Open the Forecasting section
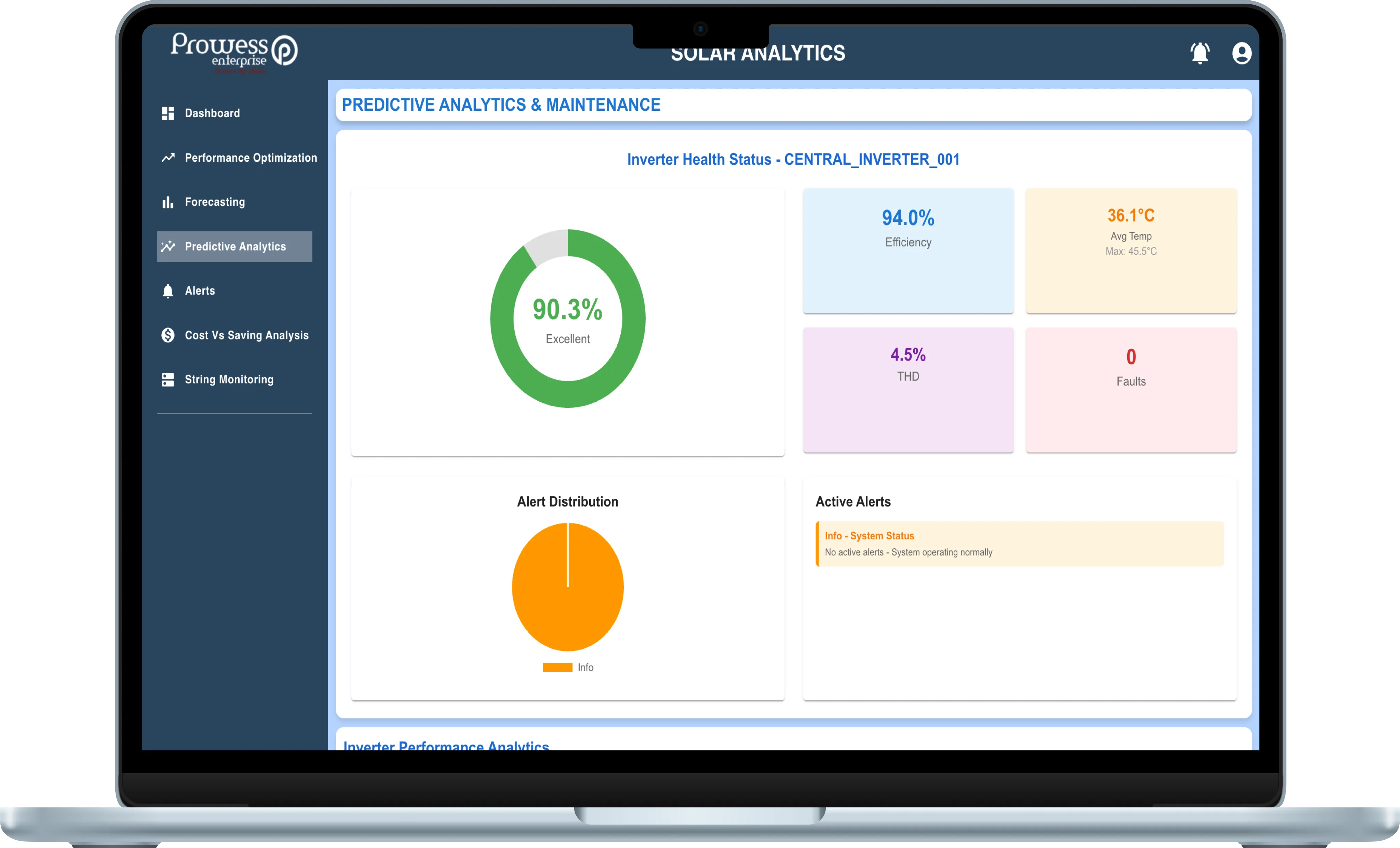1400x848 pixels. point(215,202)
